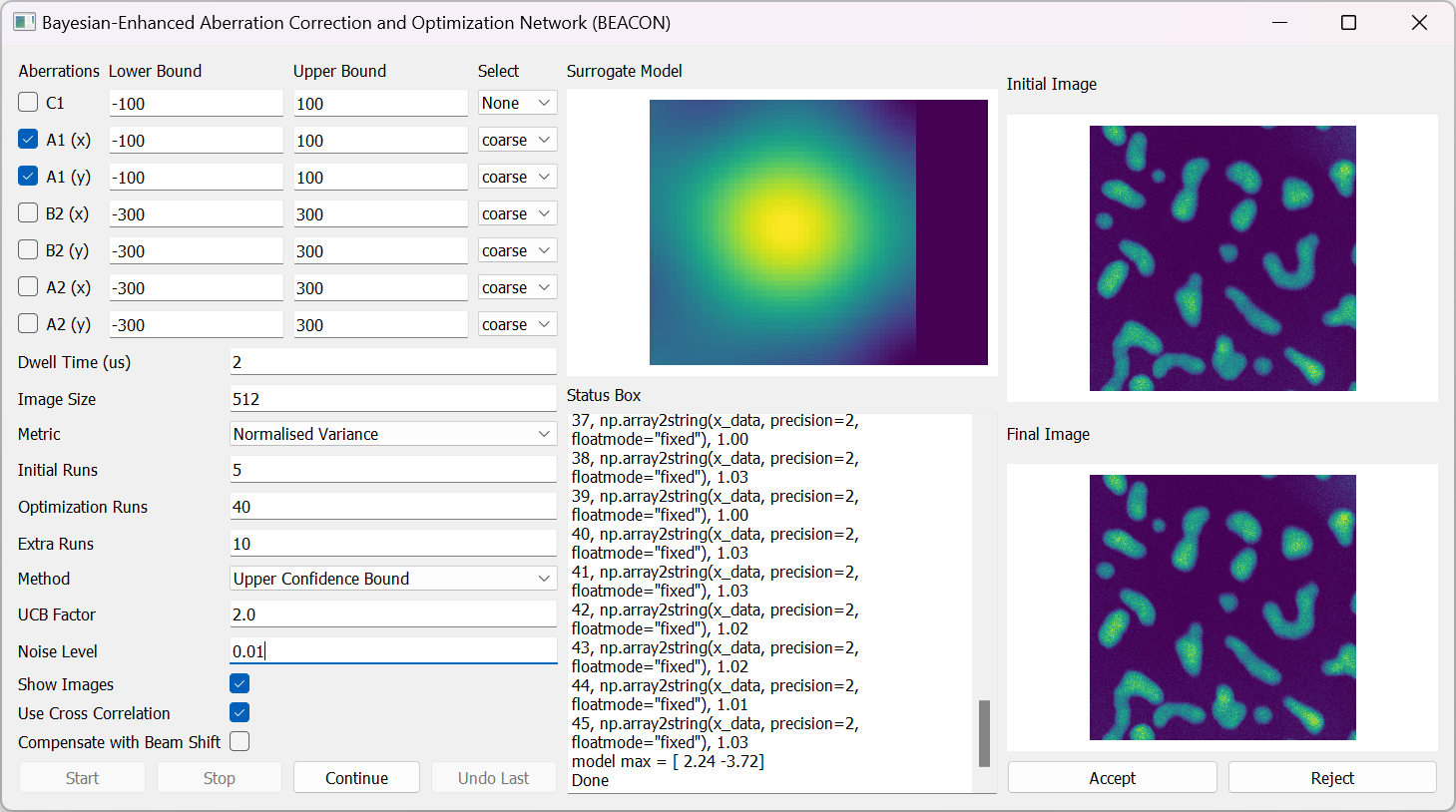Viewport: 1456px width, 812px height.
Task: Click the UCB Factor input field
Action: [x=393, y=614]
